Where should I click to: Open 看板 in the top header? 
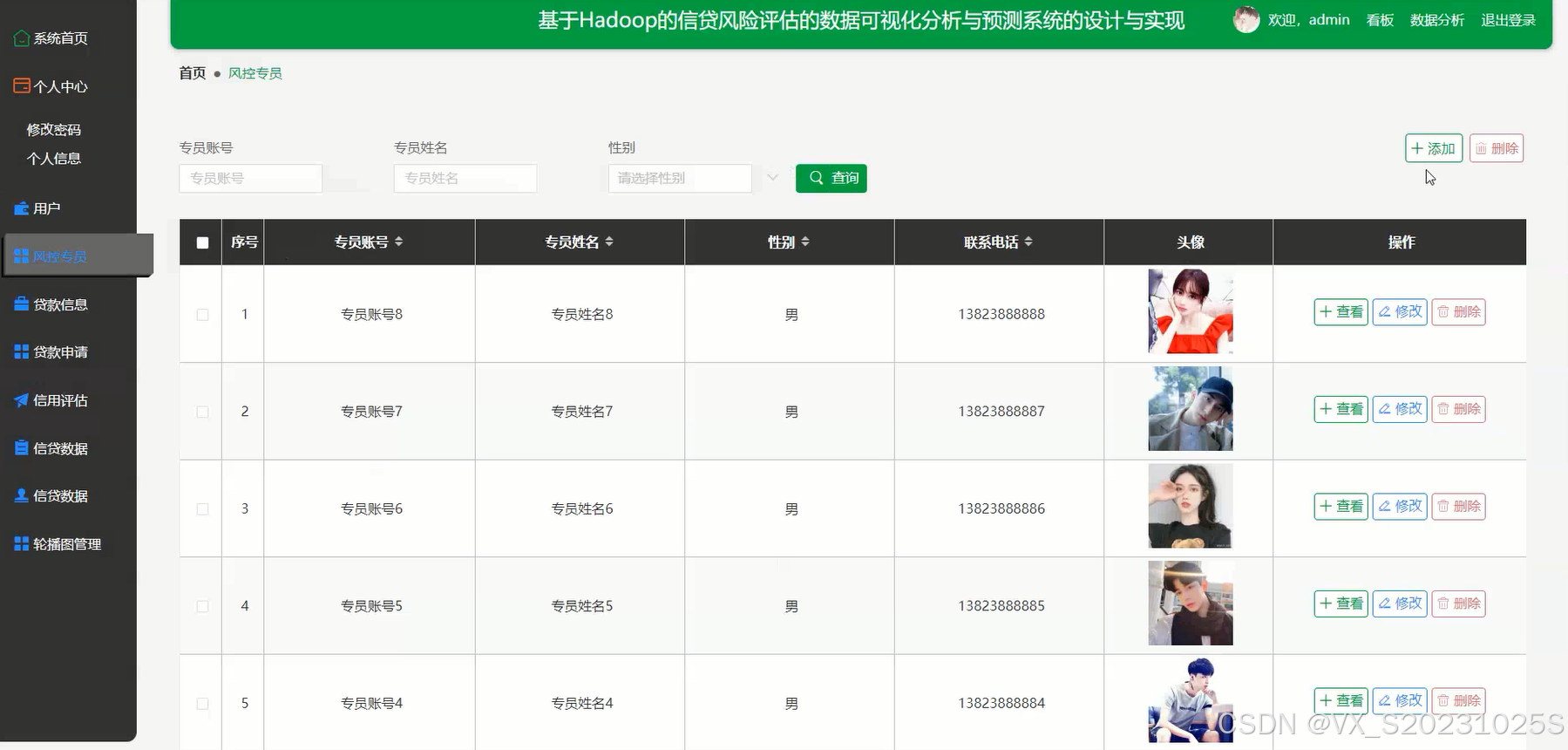point(1380,20)
